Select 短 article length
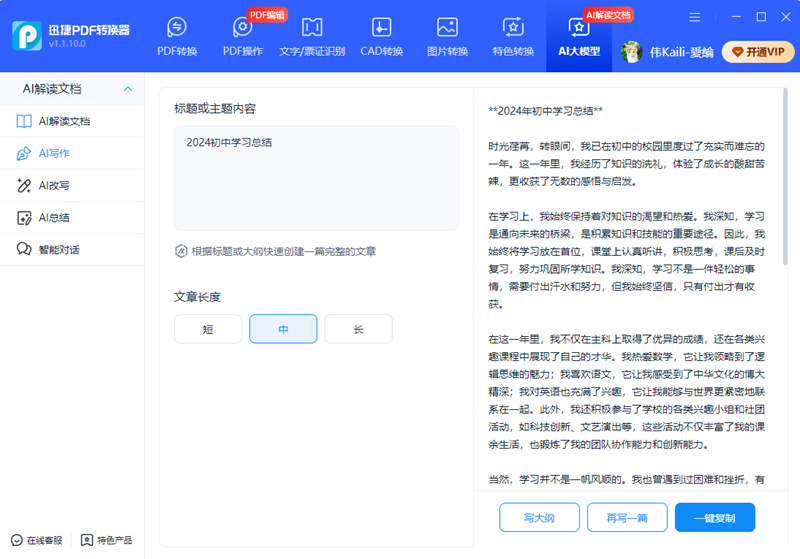800x559 pixels. [208, 329]
